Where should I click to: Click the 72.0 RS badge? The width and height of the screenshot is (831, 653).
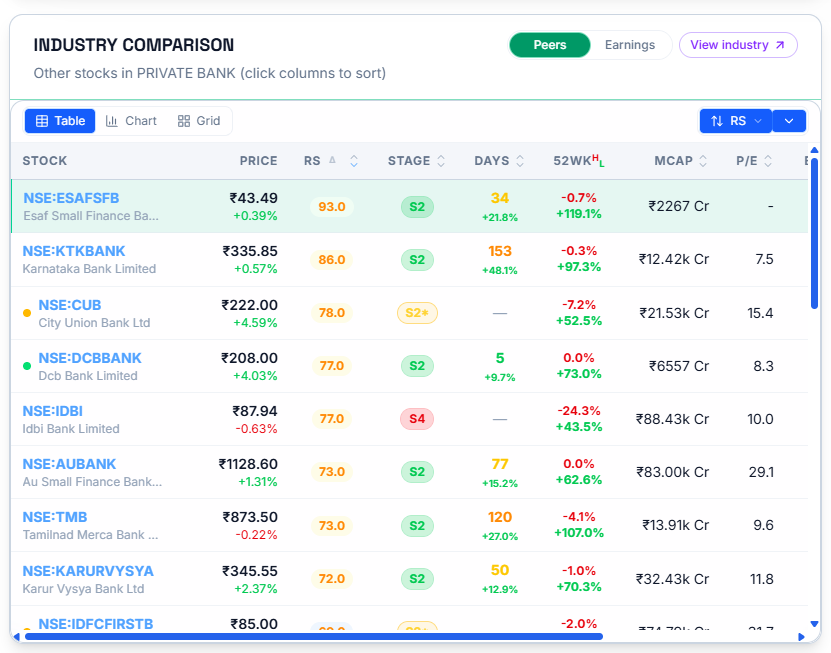332,579
